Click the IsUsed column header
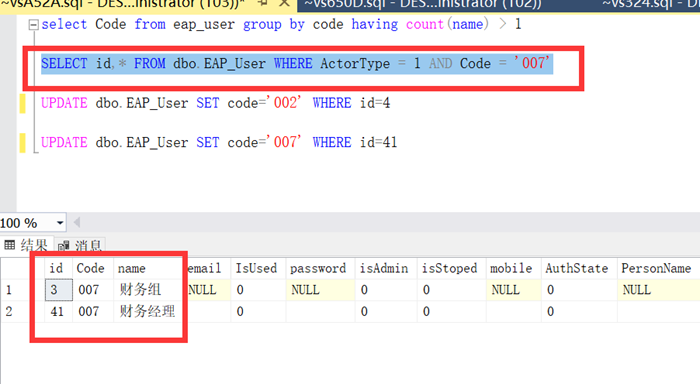The image size is (700, 384). tap(258, 268)
